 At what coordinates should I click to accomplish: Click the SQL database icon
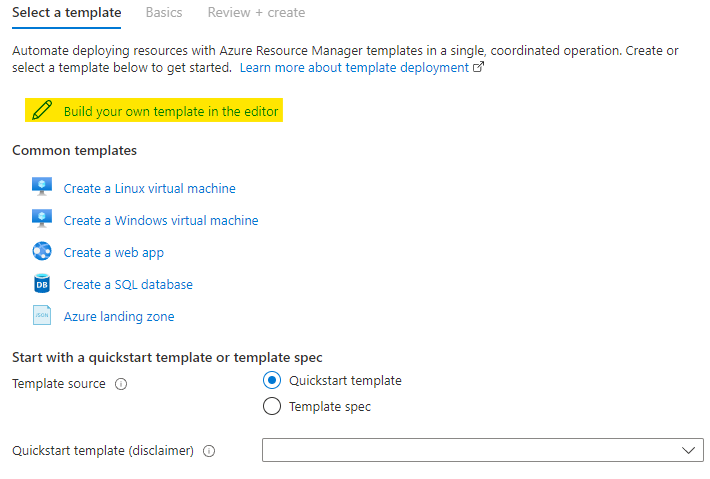tap(42, 284)
